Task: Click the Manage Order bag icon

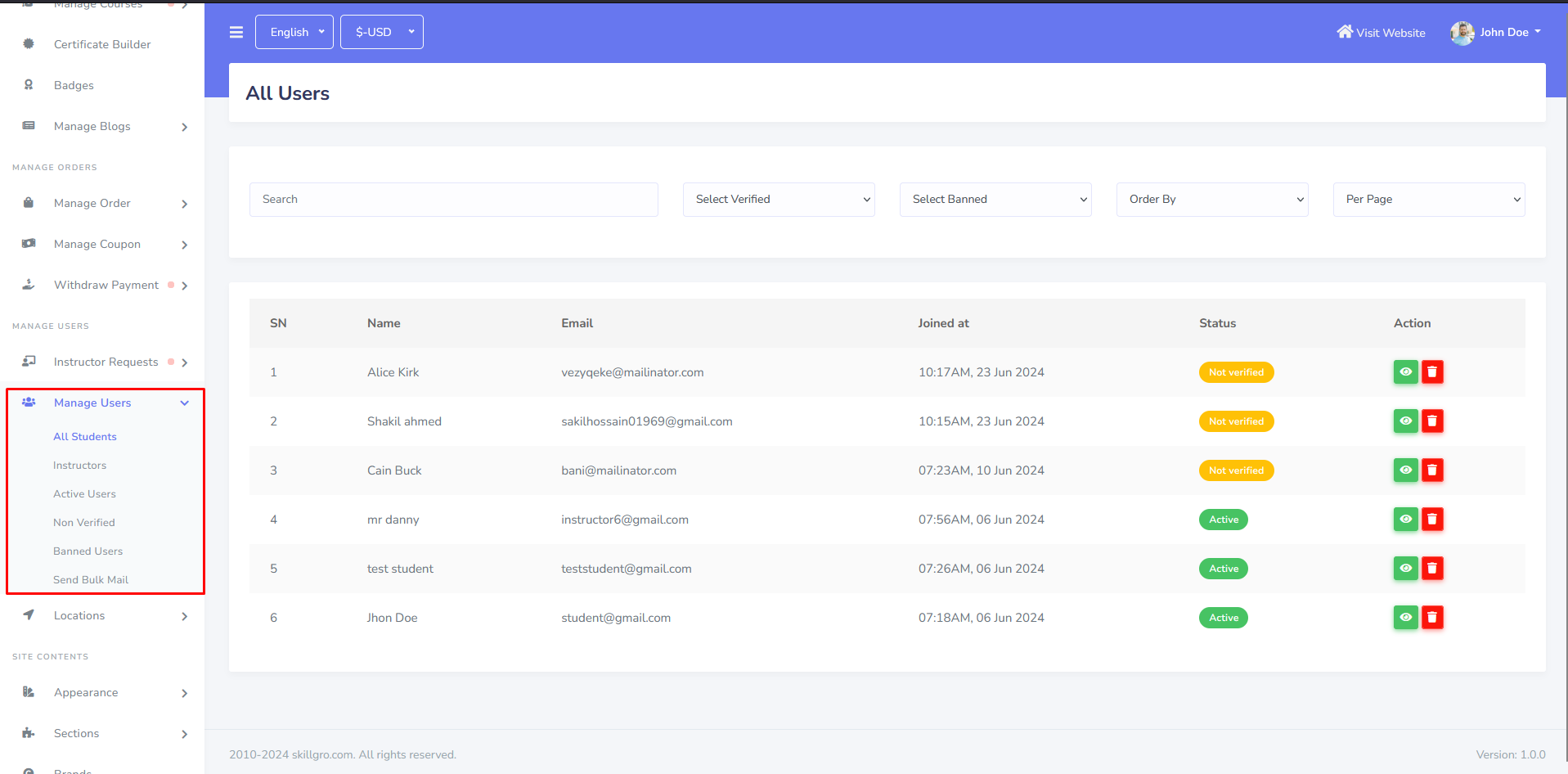Action: pos(29,203)
